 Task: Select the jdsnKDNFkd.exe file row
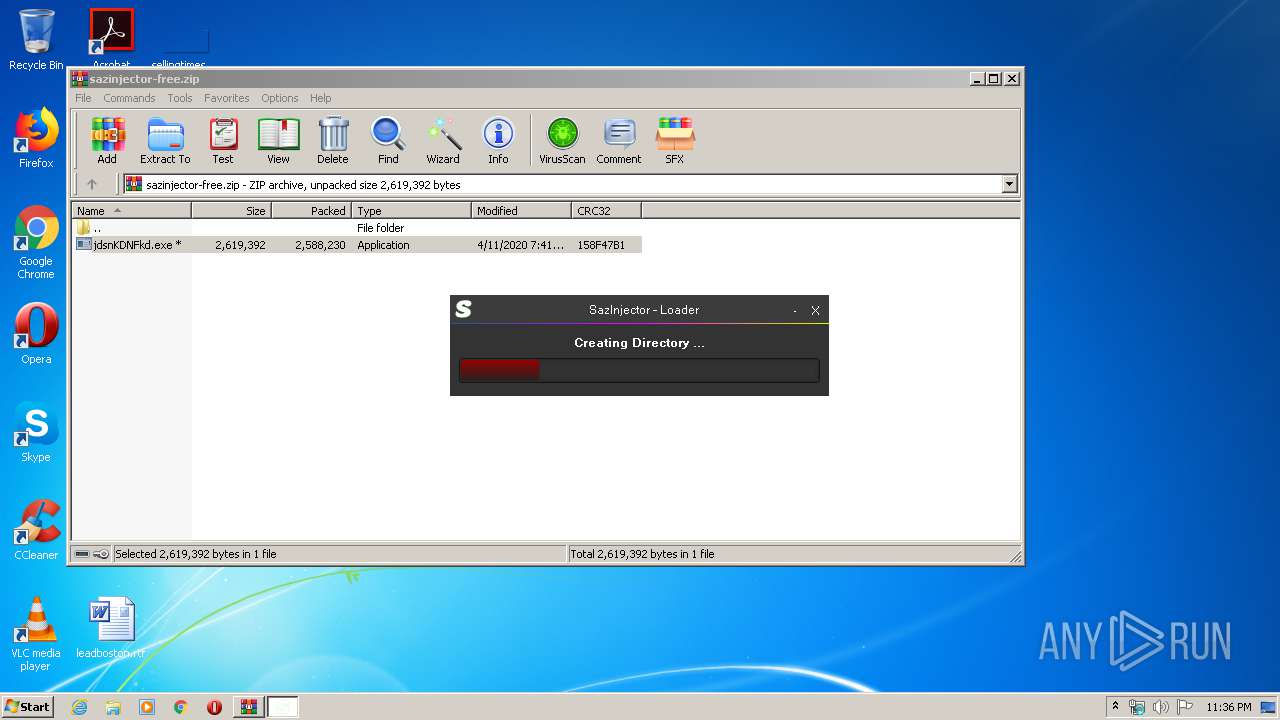(x=357, y=245)
